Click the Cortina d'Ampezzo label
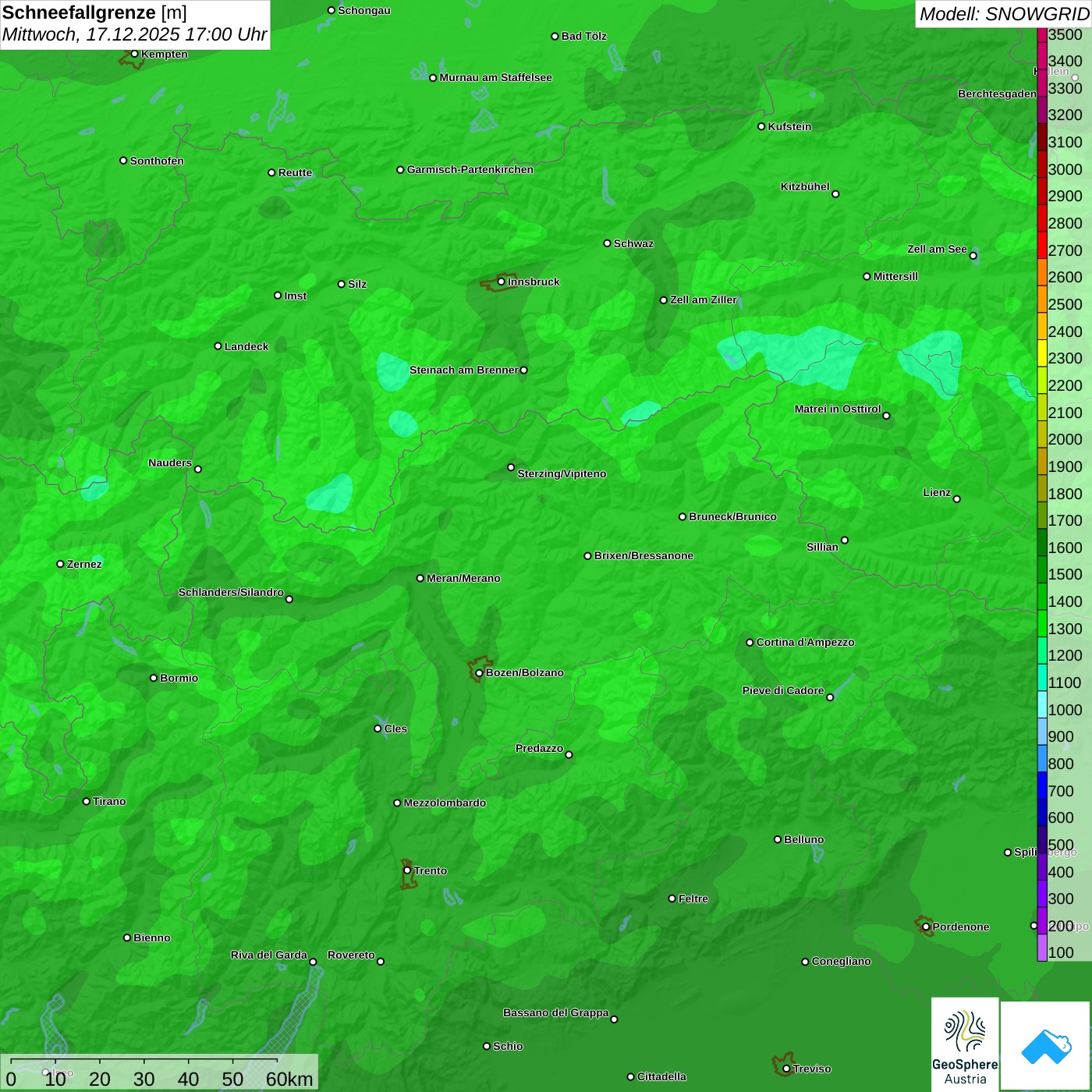 [x=805, y=642]
